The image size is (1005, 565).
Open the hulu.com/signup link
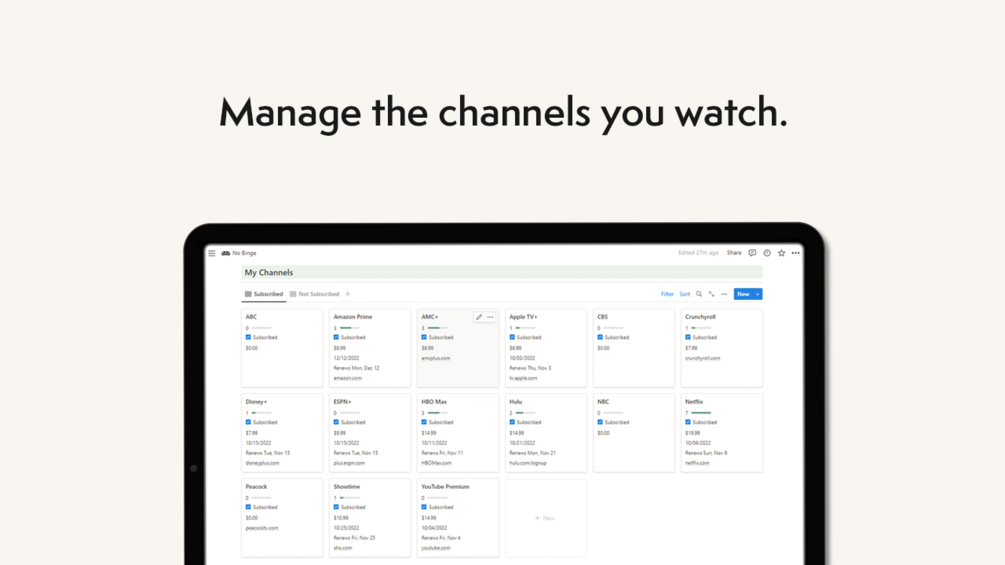point(528,463)
